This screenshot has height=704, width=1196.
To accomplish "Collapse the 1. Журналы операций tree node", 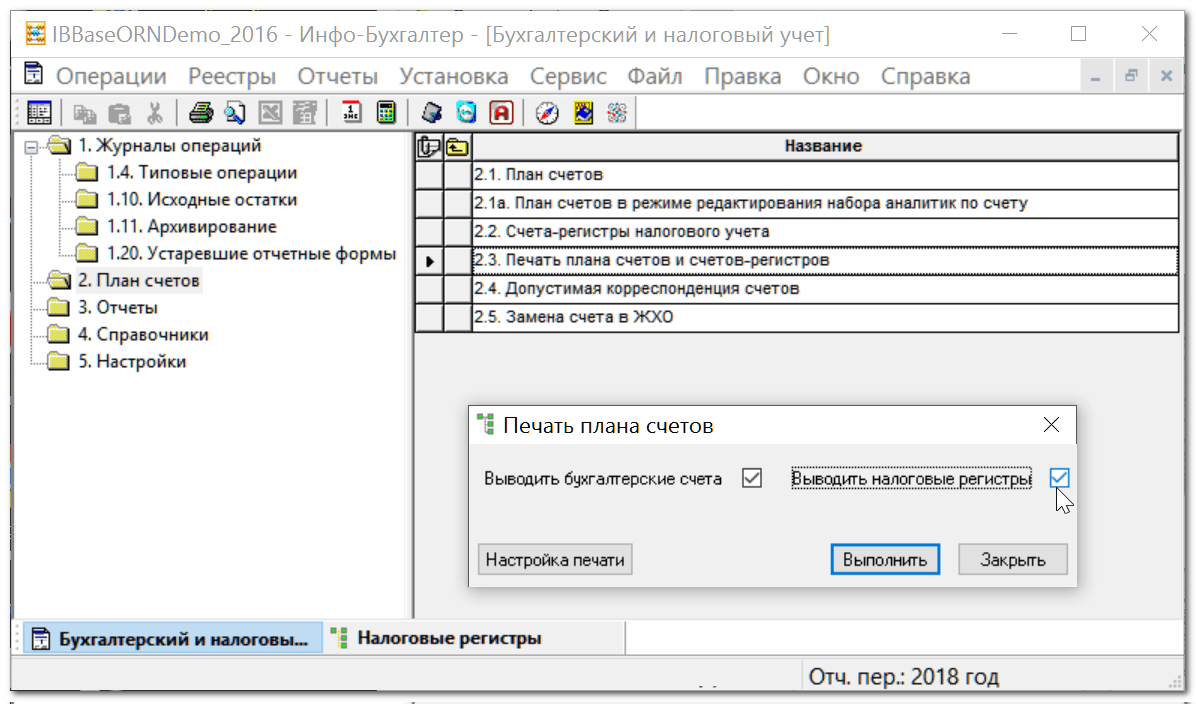I will [x=31, y=147].
